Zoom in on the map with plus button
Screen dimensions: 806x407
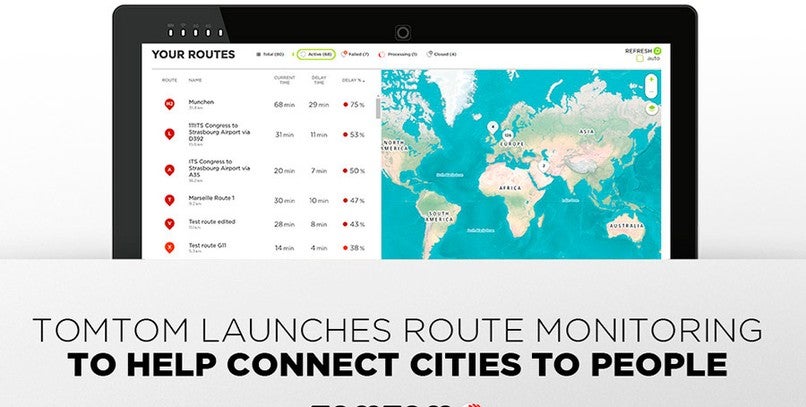651,80
